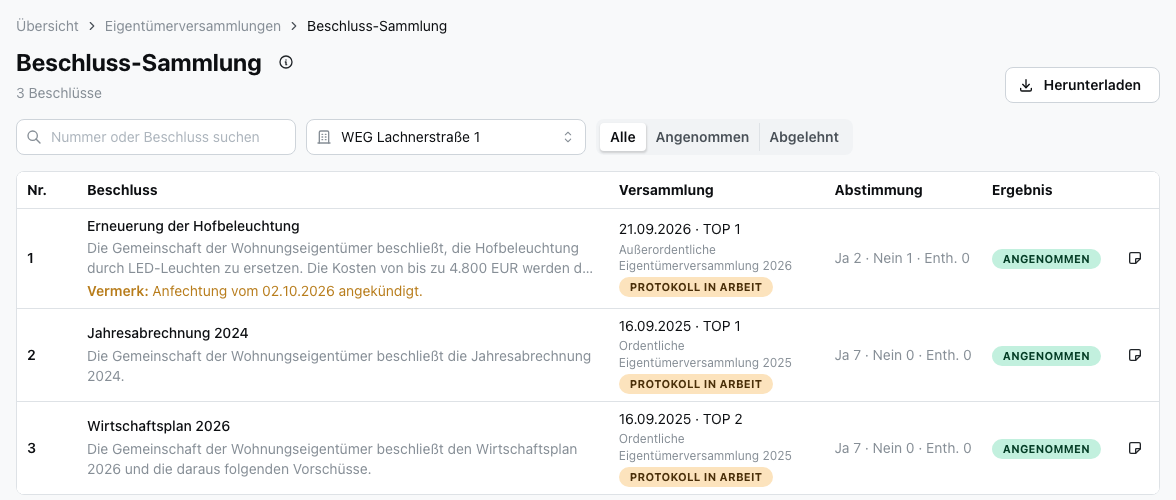This screenshot has height=500, width=1176.
Task: Click Protokoll in Arbeit badge for Wirtschaftsplan 2026
Action: point(695,477)
